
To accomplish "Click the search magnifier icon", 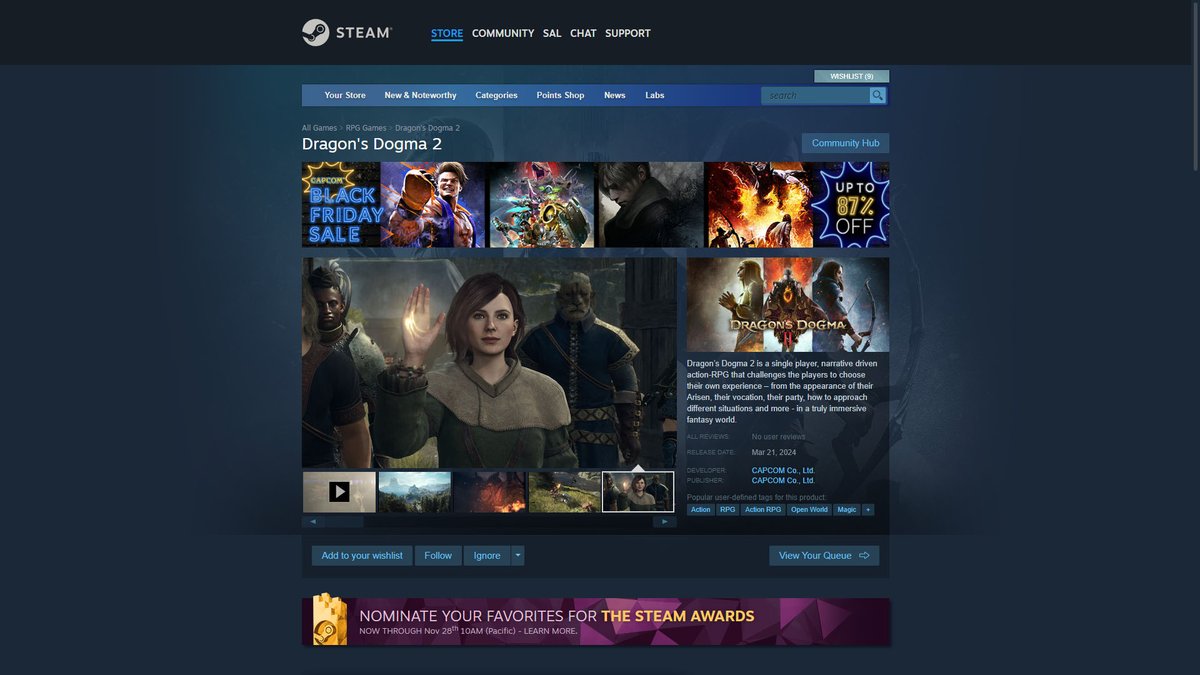I will point(877,95).
